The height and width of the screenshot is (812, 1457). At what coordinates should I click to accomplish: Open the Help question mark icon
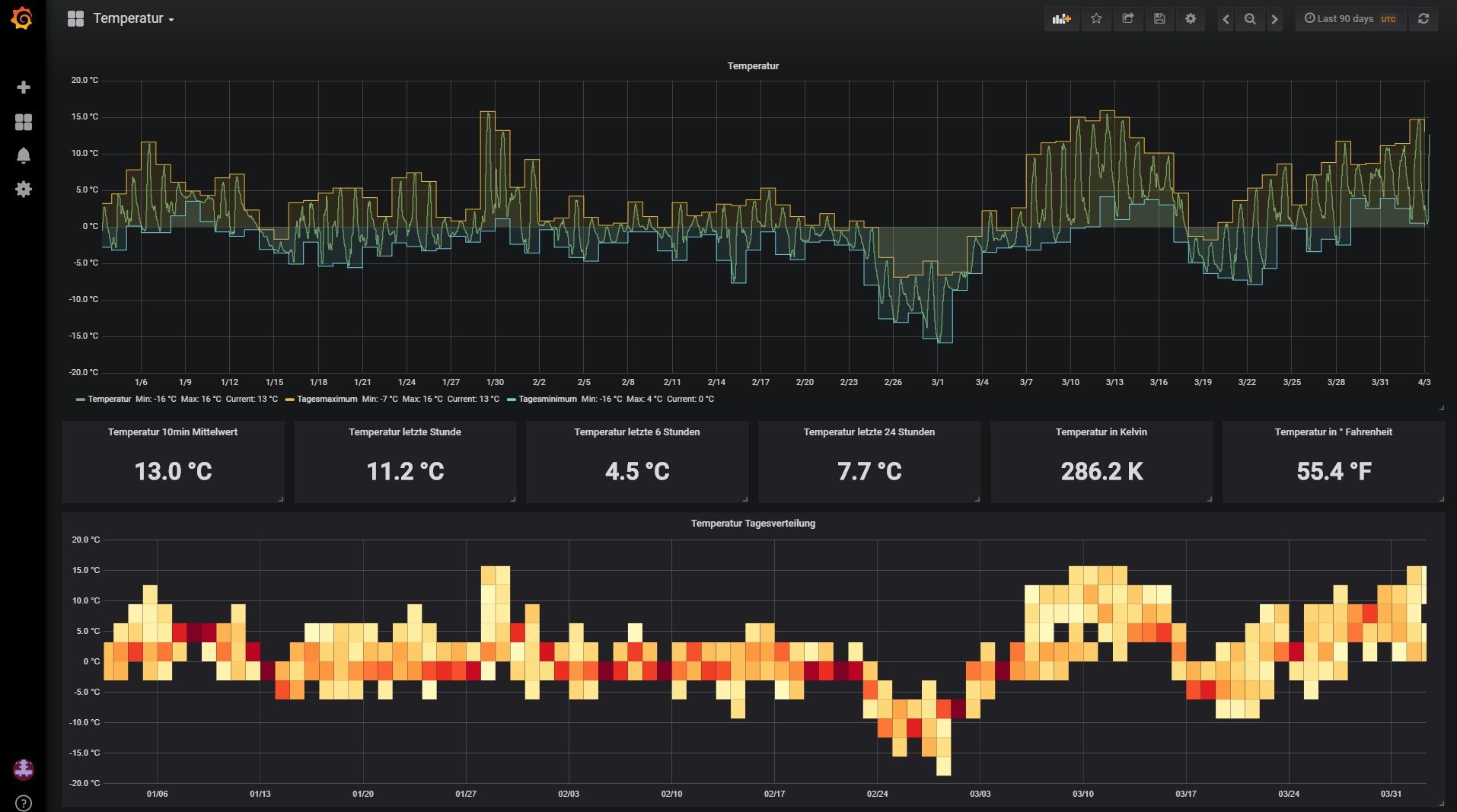point(24,802)
